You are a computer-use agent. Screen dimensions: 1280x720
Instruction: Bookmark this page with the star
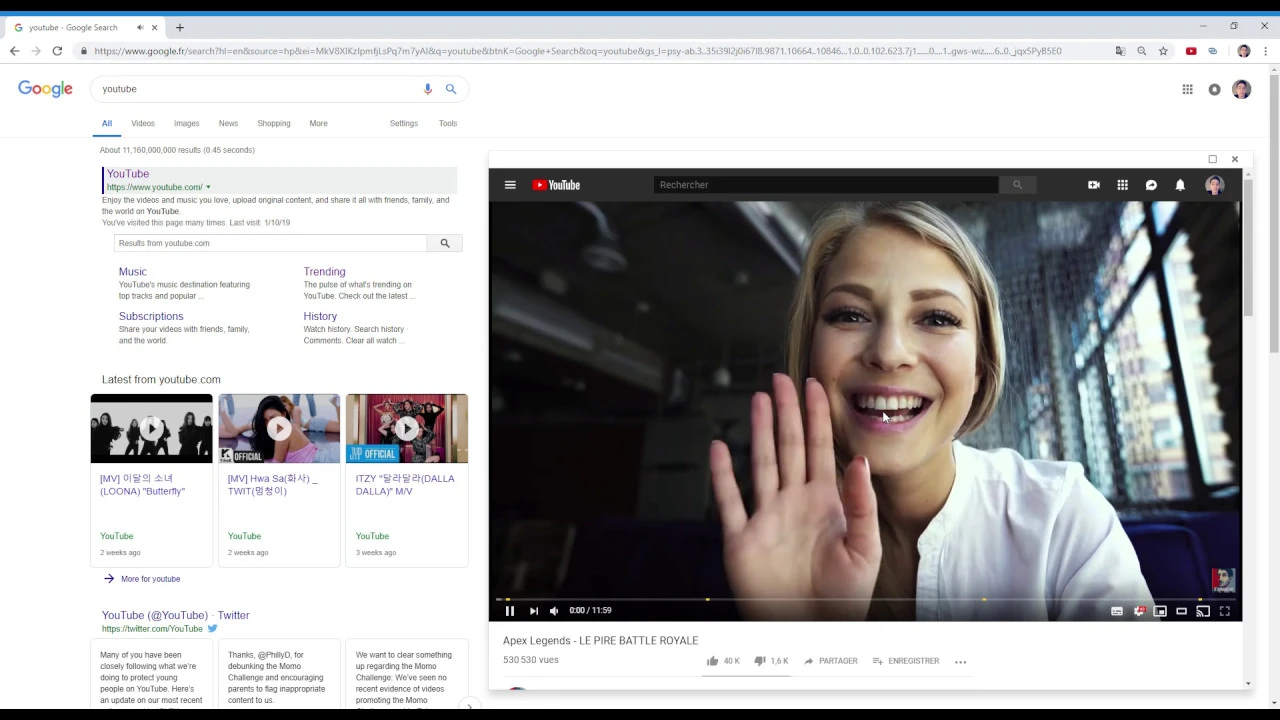1163,51
